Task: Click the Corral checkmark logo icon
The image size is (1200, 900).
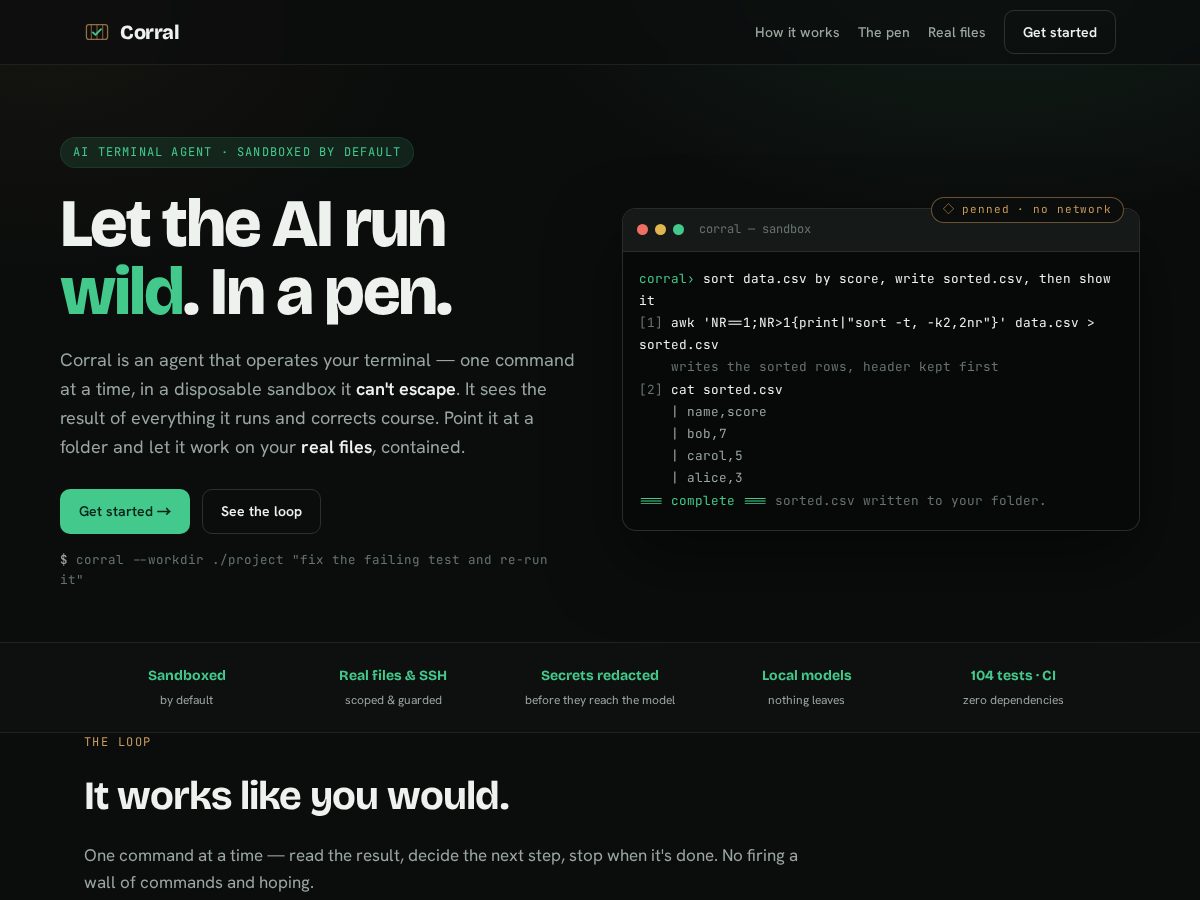Action: (97, 32)
